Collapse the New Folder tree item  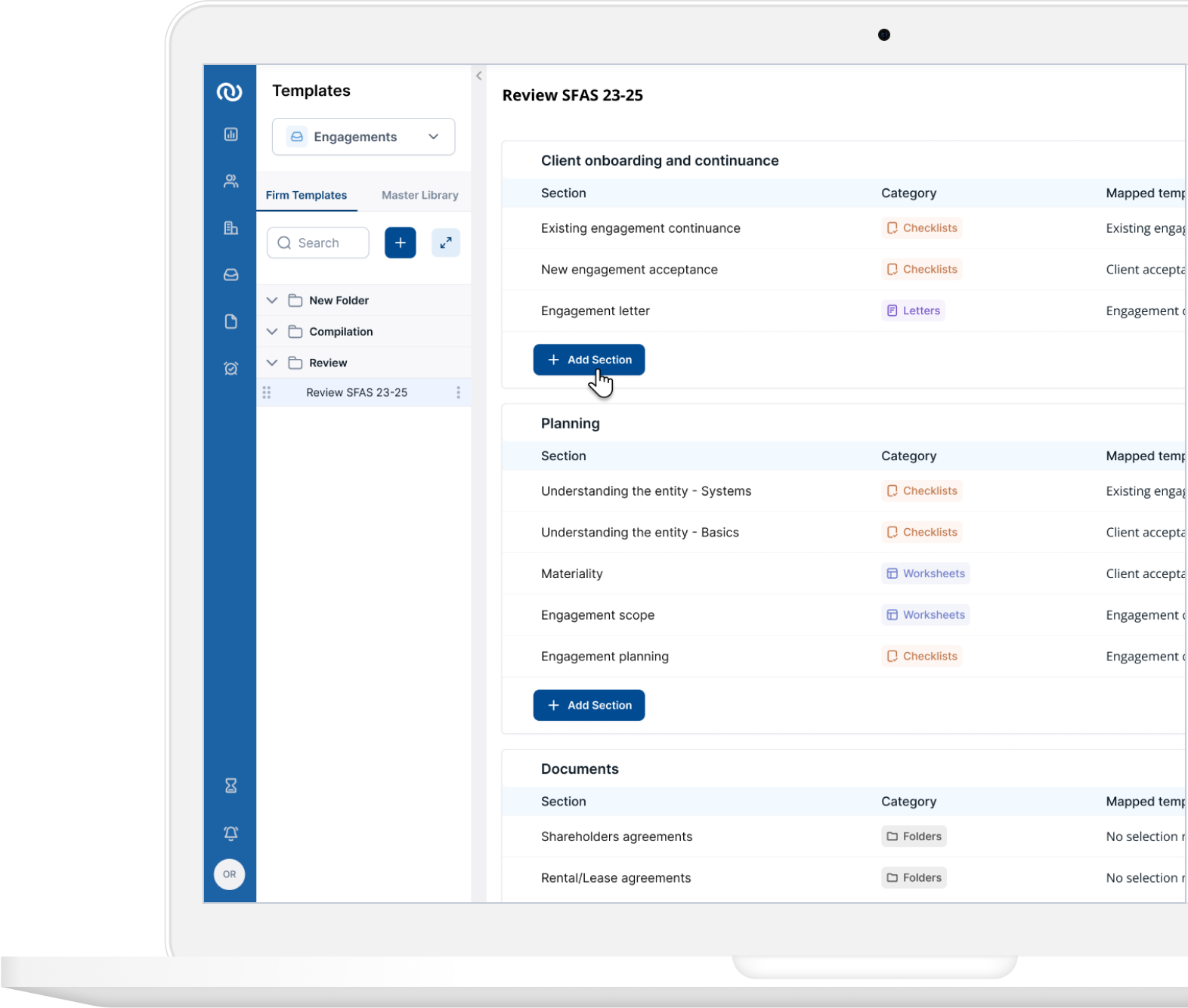pos(272,301)
